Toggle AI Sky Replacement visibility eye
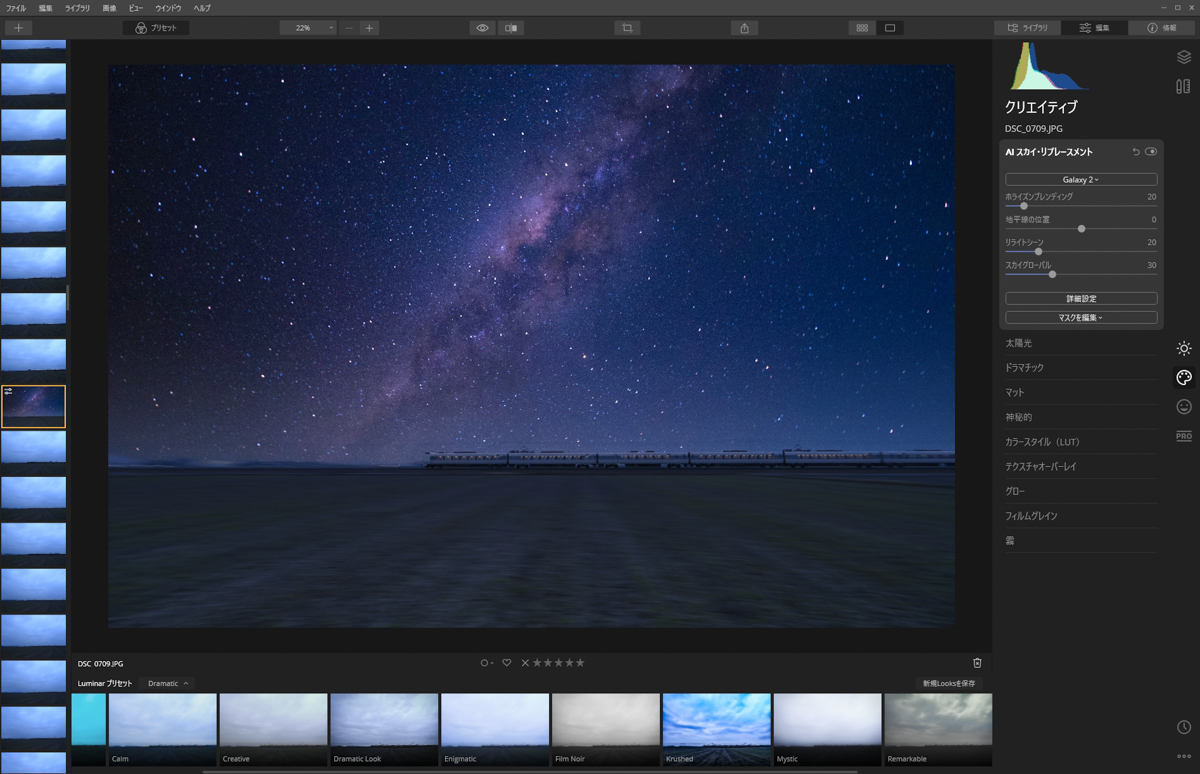The height and width of the screenshot is (774, 1200). pos(1151,152)
